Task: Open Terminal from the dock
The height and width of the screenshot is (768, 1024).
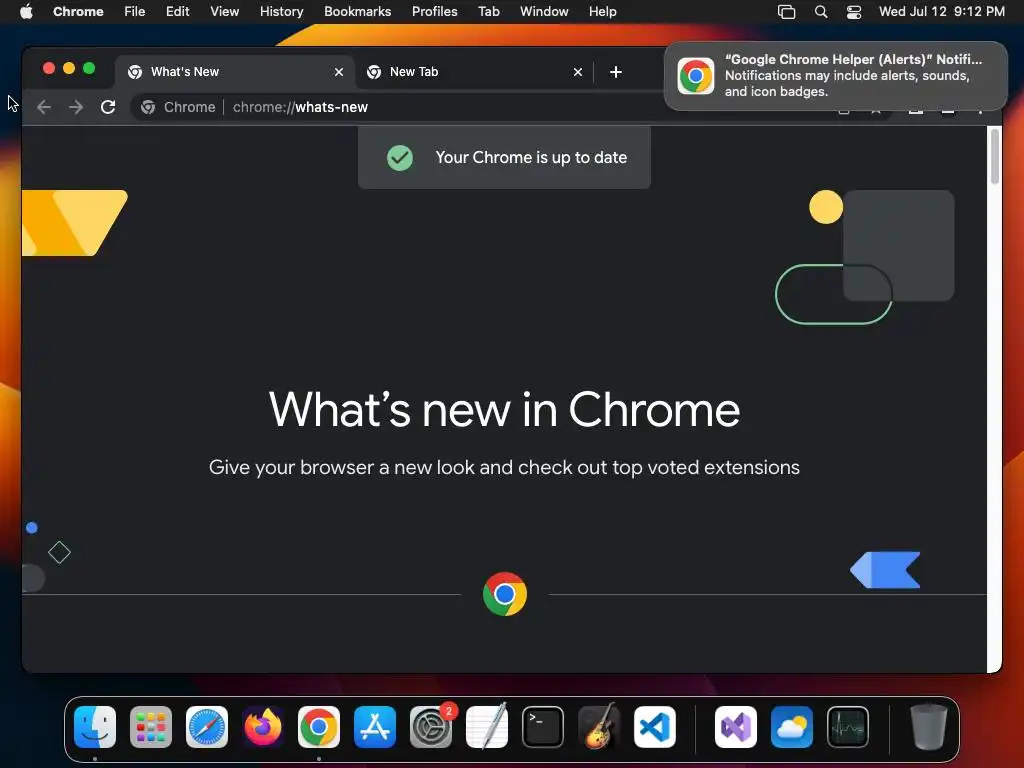Action: point(543,727)
